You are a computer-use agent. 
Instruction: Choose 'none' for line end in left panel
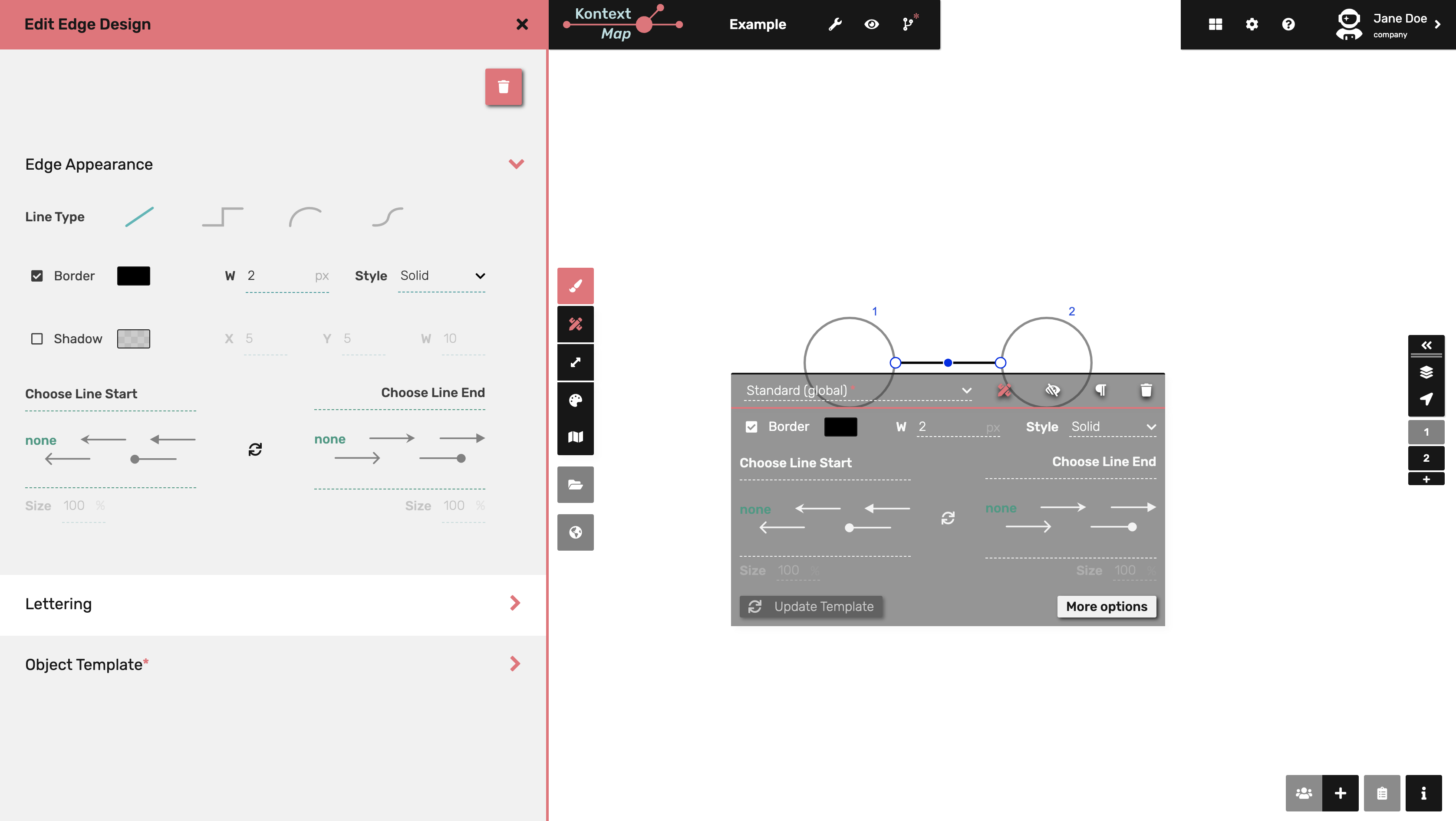click(329, 439)
